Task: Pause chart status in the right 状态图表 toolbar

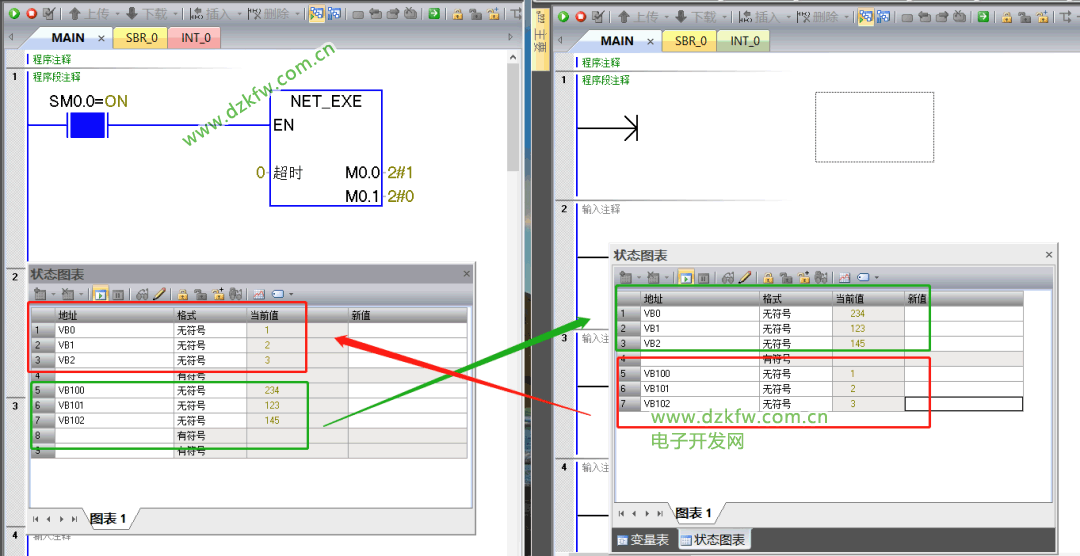Action: (x=703, y=278)
